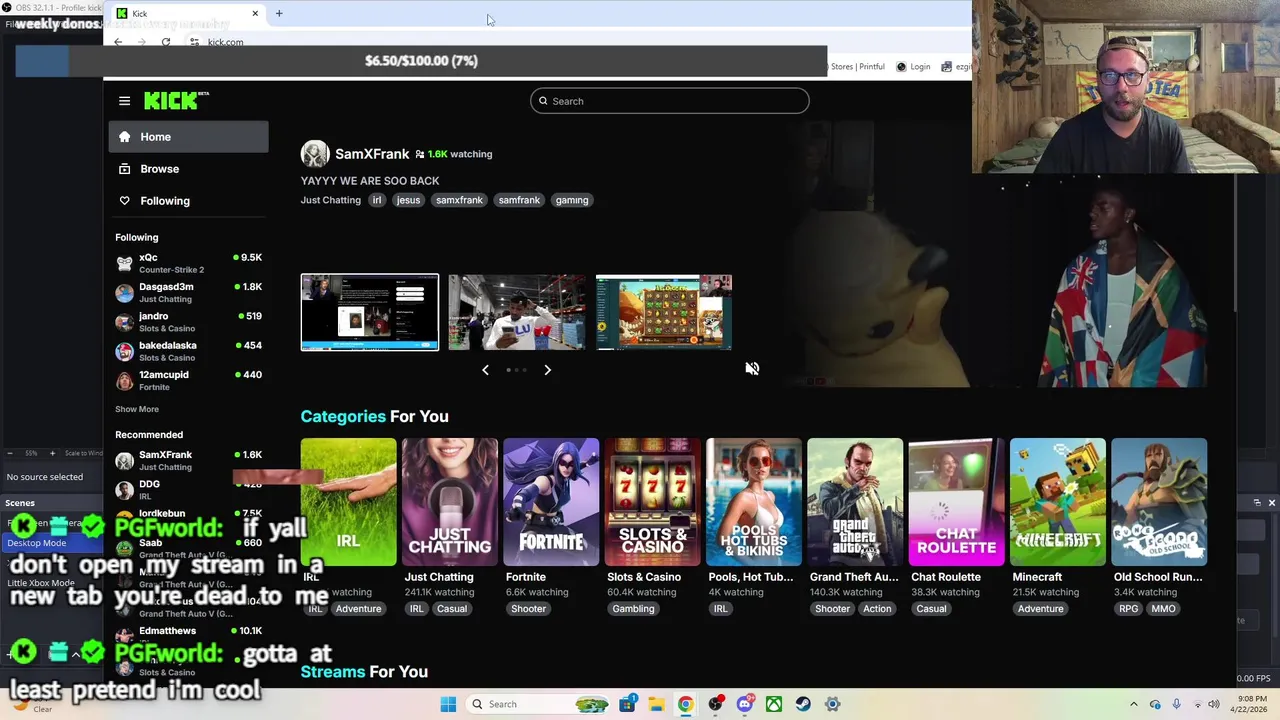The image size is (1280, 720).
Task: Open OBS Studio from taskbar
Action: [x=715, y=704]
